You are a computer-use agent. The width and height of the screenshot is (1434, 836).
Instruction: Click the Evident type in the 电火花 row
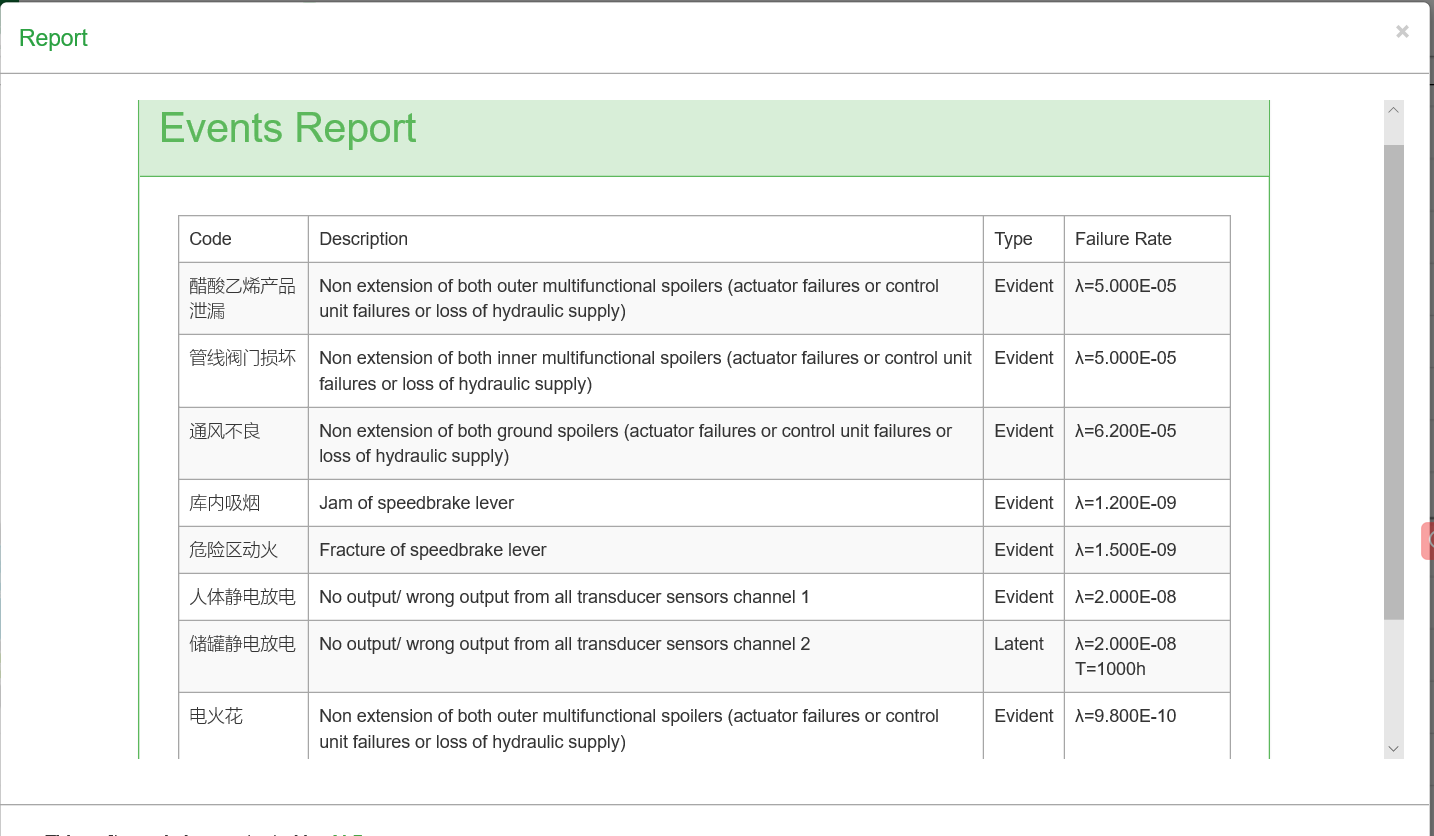tap(1024, 716)
